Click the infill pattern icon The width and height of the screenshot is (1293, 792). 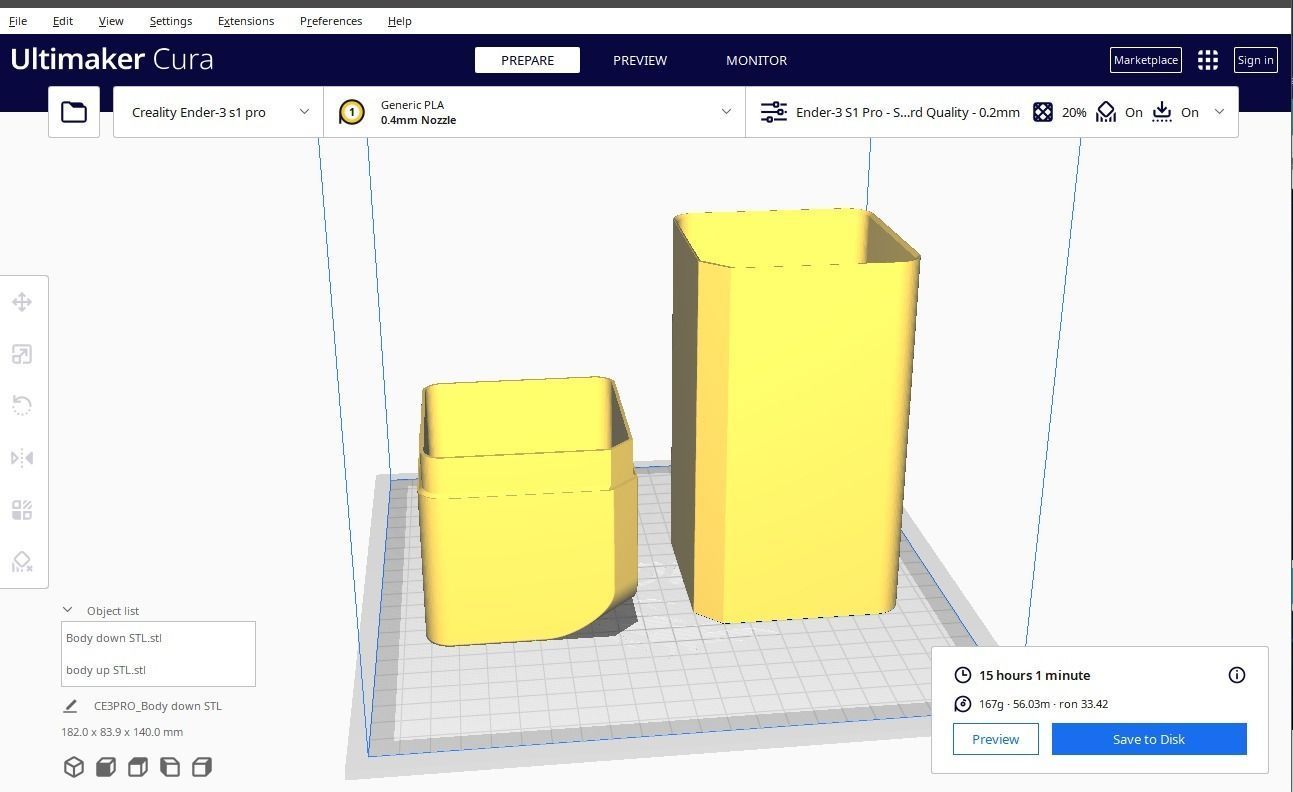click(1043, 112)
